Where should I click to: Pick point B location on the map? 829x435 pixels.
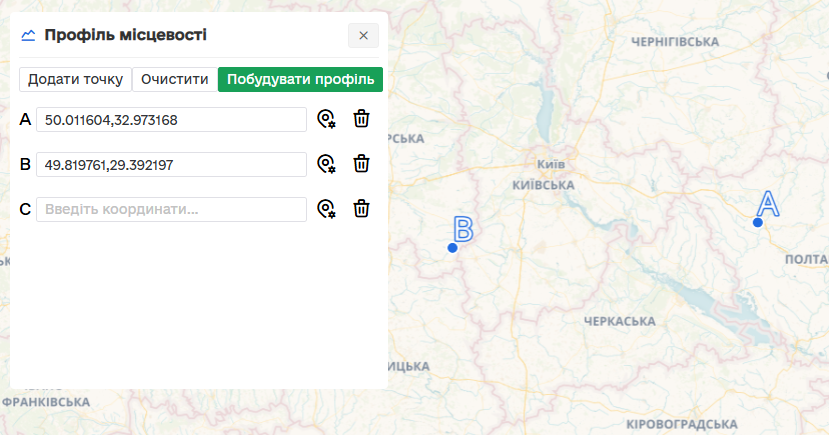click(x=325, y=164)
